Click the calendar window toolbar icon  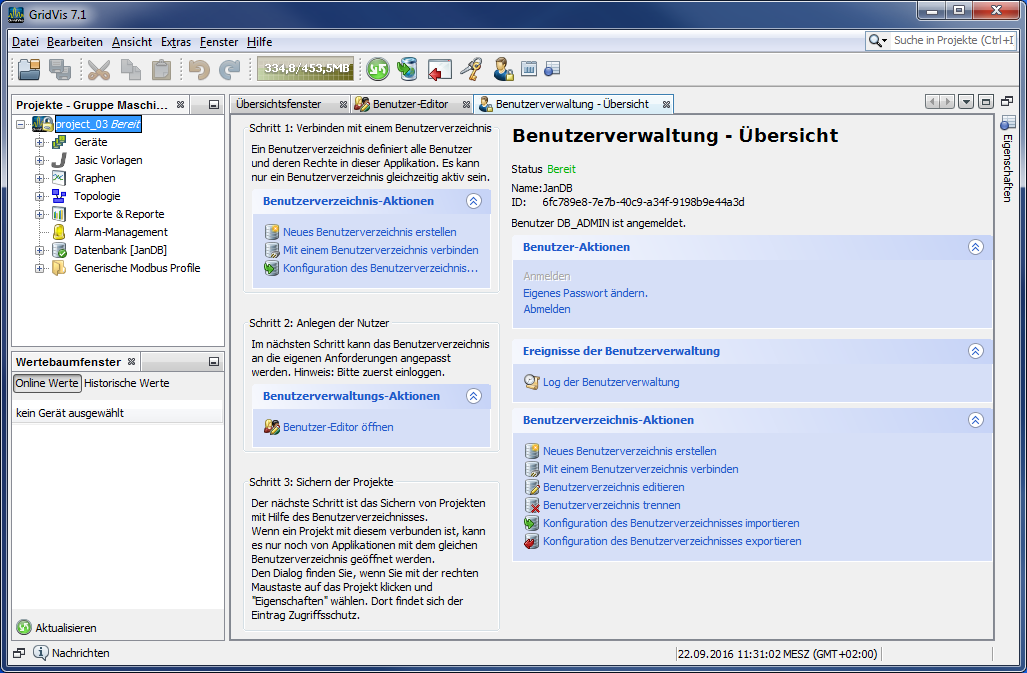[529, 68]
